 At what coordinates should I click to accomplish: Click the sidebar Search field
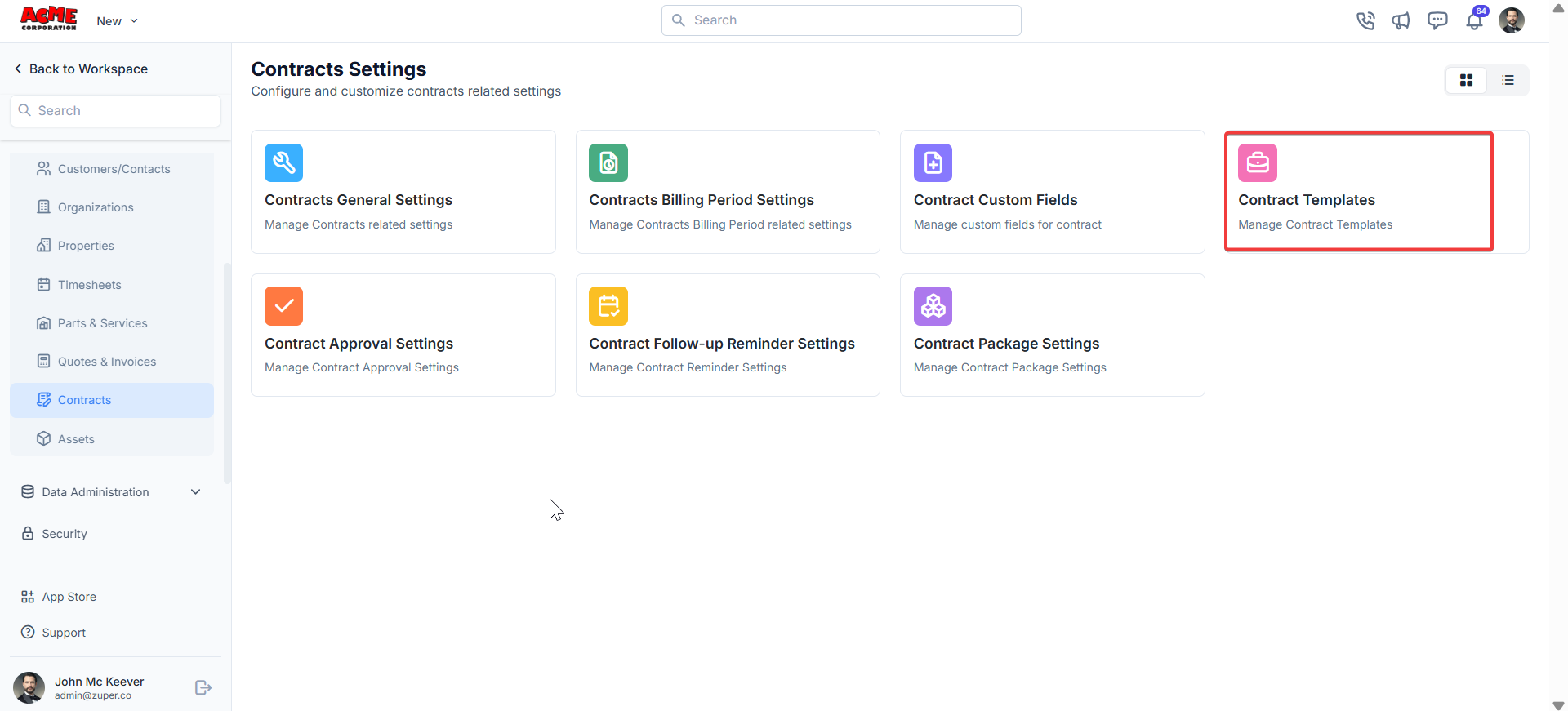115,111
